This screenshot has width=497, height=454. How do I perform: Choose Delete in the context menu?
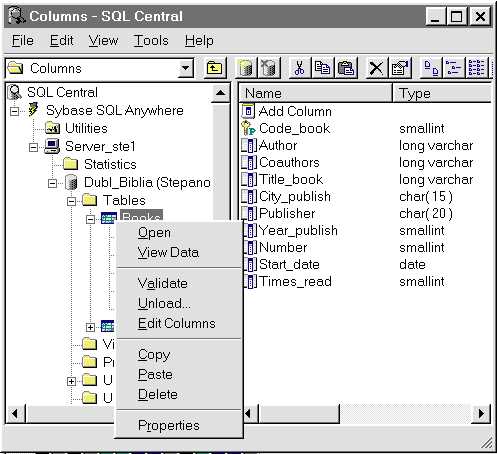tap(179, 394)
